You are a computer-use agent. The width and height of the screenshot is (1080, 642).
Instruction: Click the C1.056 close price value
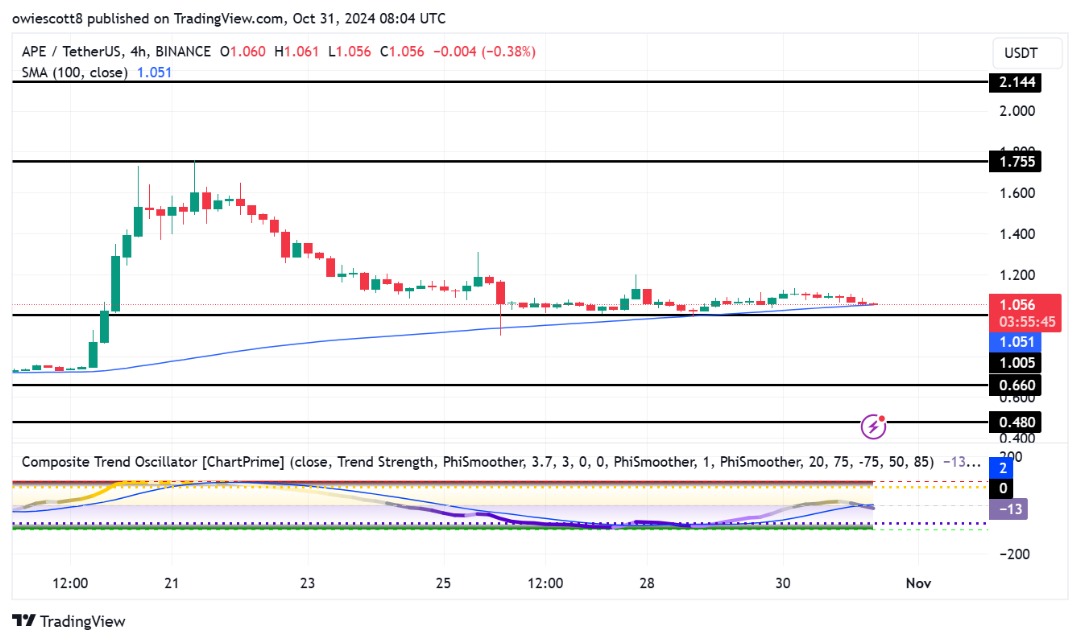[x=402, y=52]
